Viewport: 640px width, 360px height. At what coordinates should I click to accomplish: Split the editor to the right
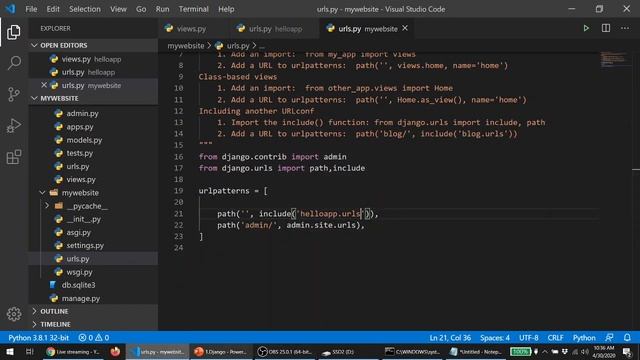[x=606, y=28]
